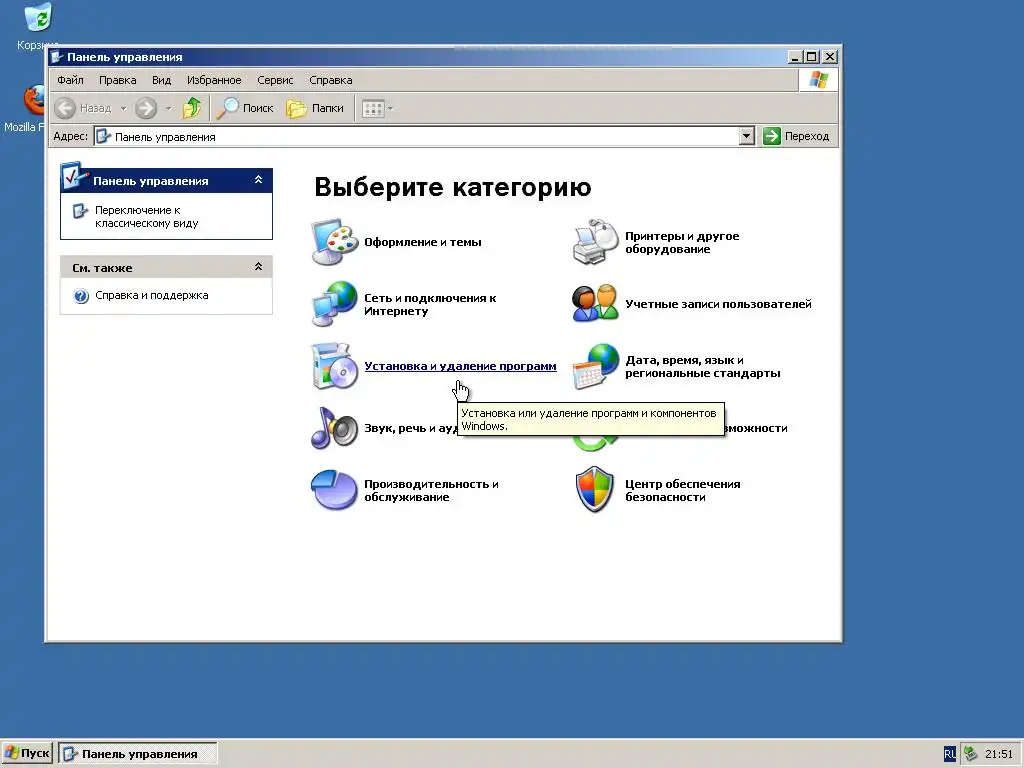Click the RU language indicator in the tray
The height and width of the screenshot is (768, 1024).
[950, 754]
